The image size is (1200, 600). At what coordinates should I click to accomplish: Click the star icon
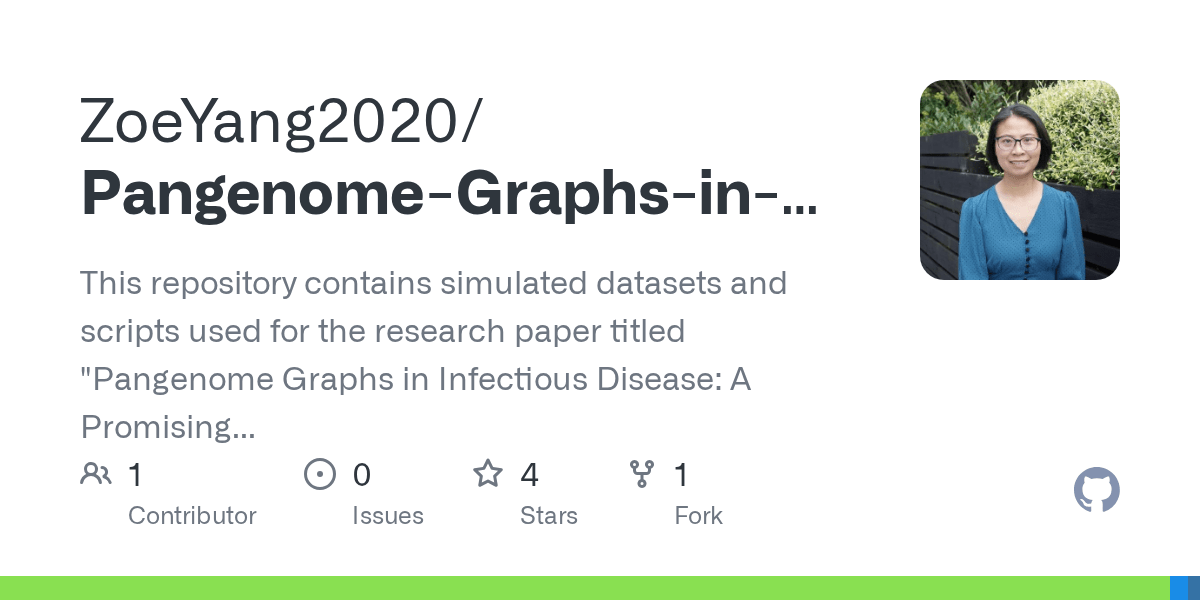[x=488, y=473]
